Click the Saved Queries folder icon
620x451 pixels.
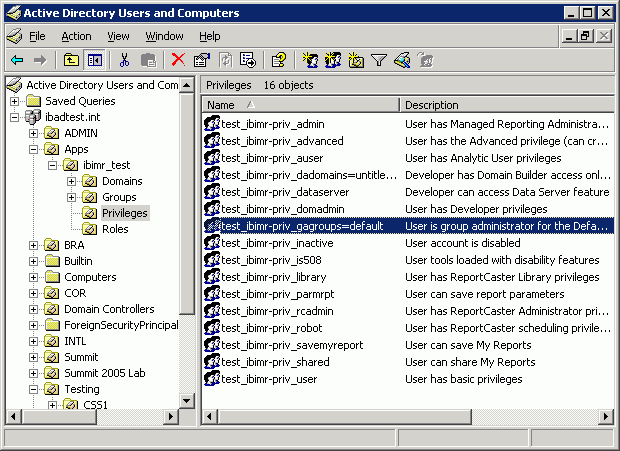click(x=34, y=101)
